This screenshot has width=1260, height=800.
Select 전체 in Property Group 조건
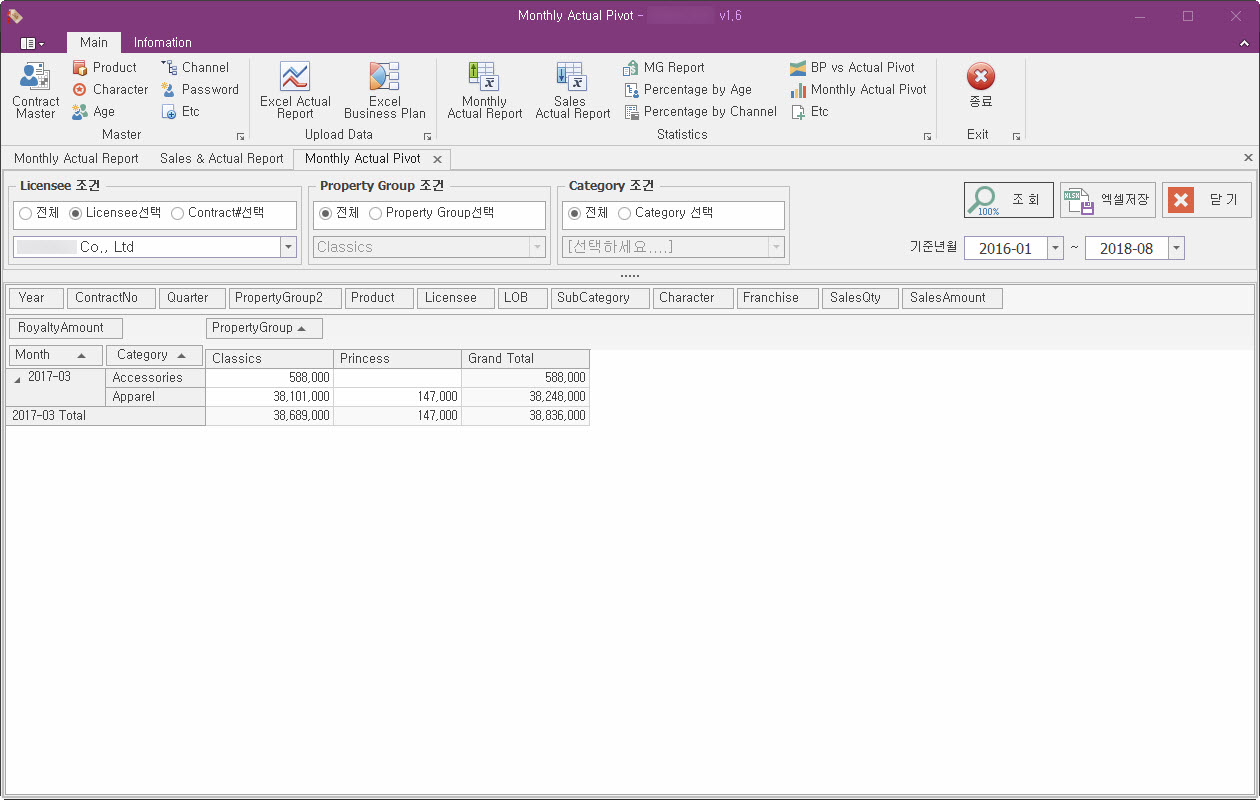pos(339,213)
